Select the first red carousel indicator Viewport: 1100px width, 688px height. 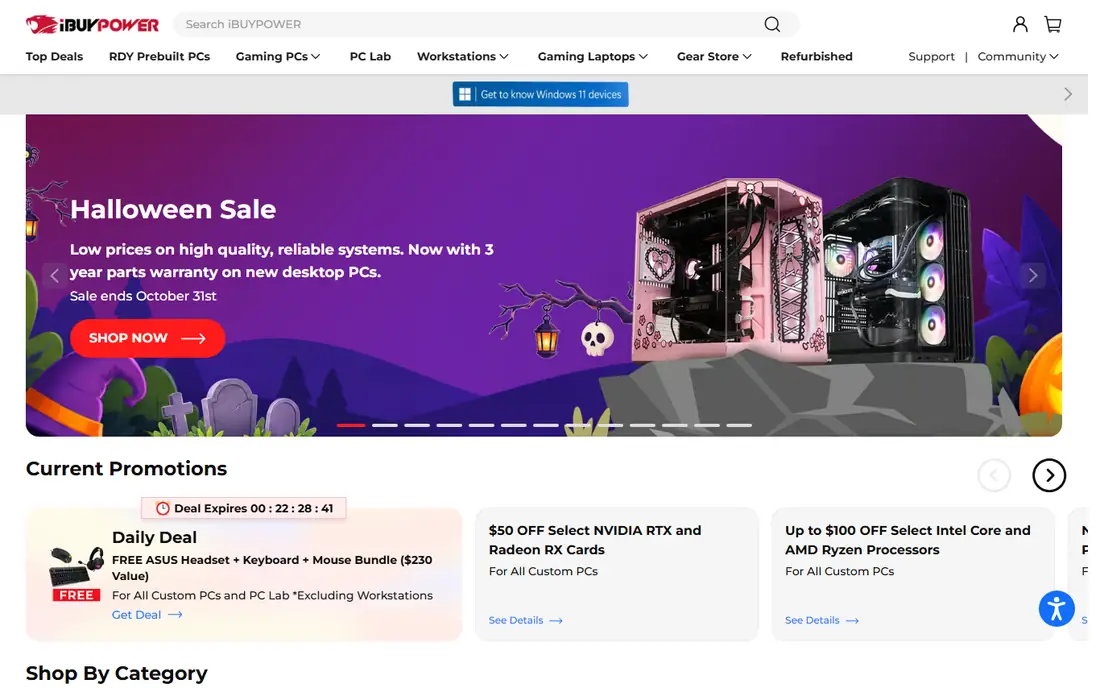(351, 426)
